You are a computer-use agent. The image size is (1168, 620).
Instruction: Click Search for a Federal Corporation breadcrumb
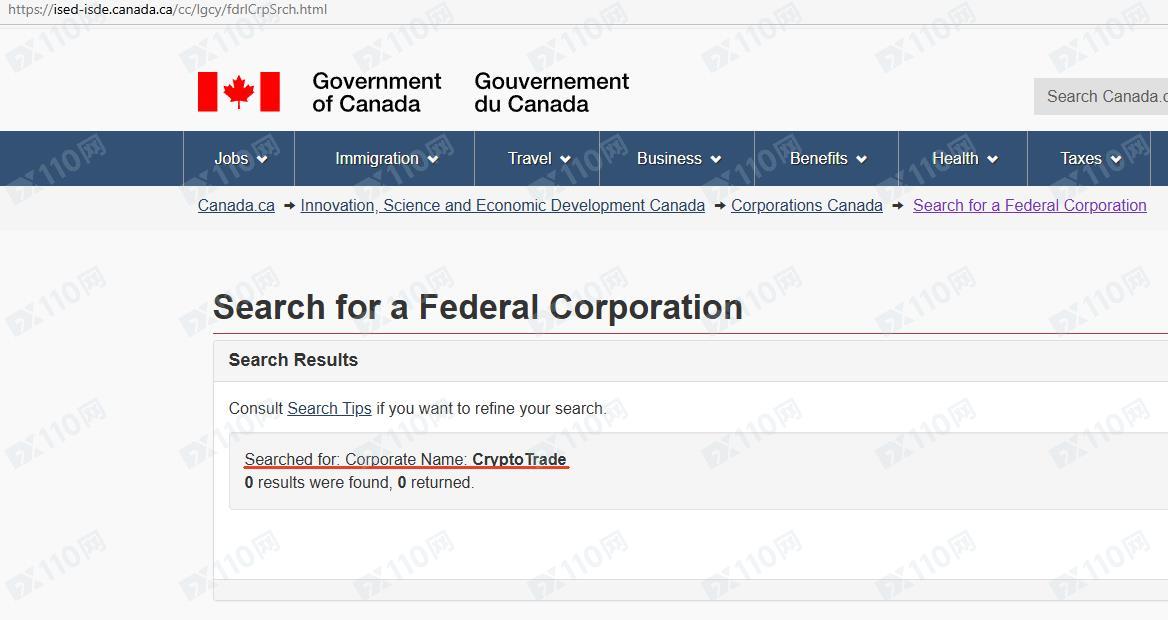tap(1029, 206)
